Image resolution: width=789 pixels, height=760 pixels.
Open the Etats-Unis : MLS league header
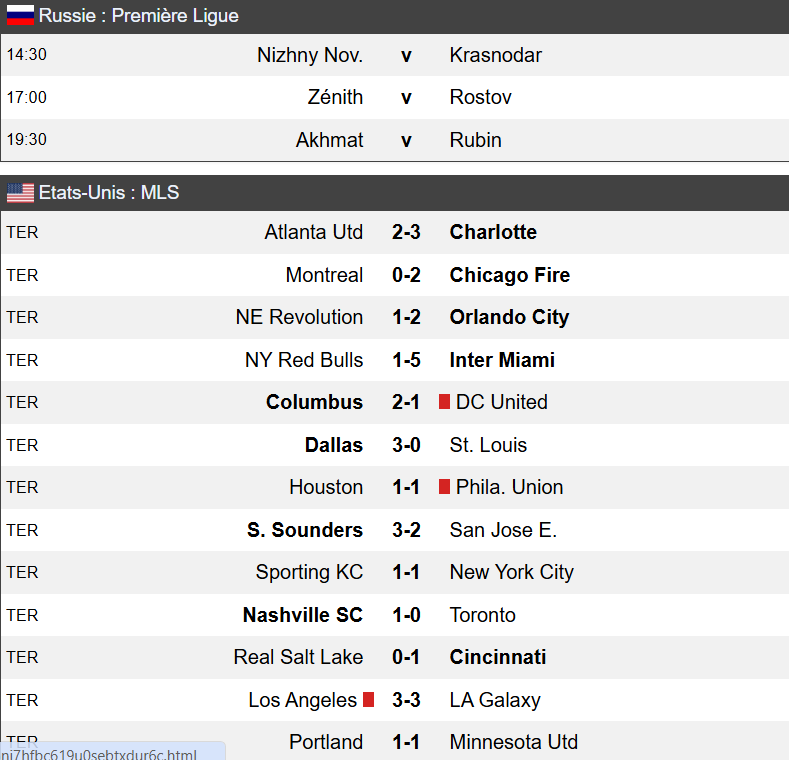[109, 193]
